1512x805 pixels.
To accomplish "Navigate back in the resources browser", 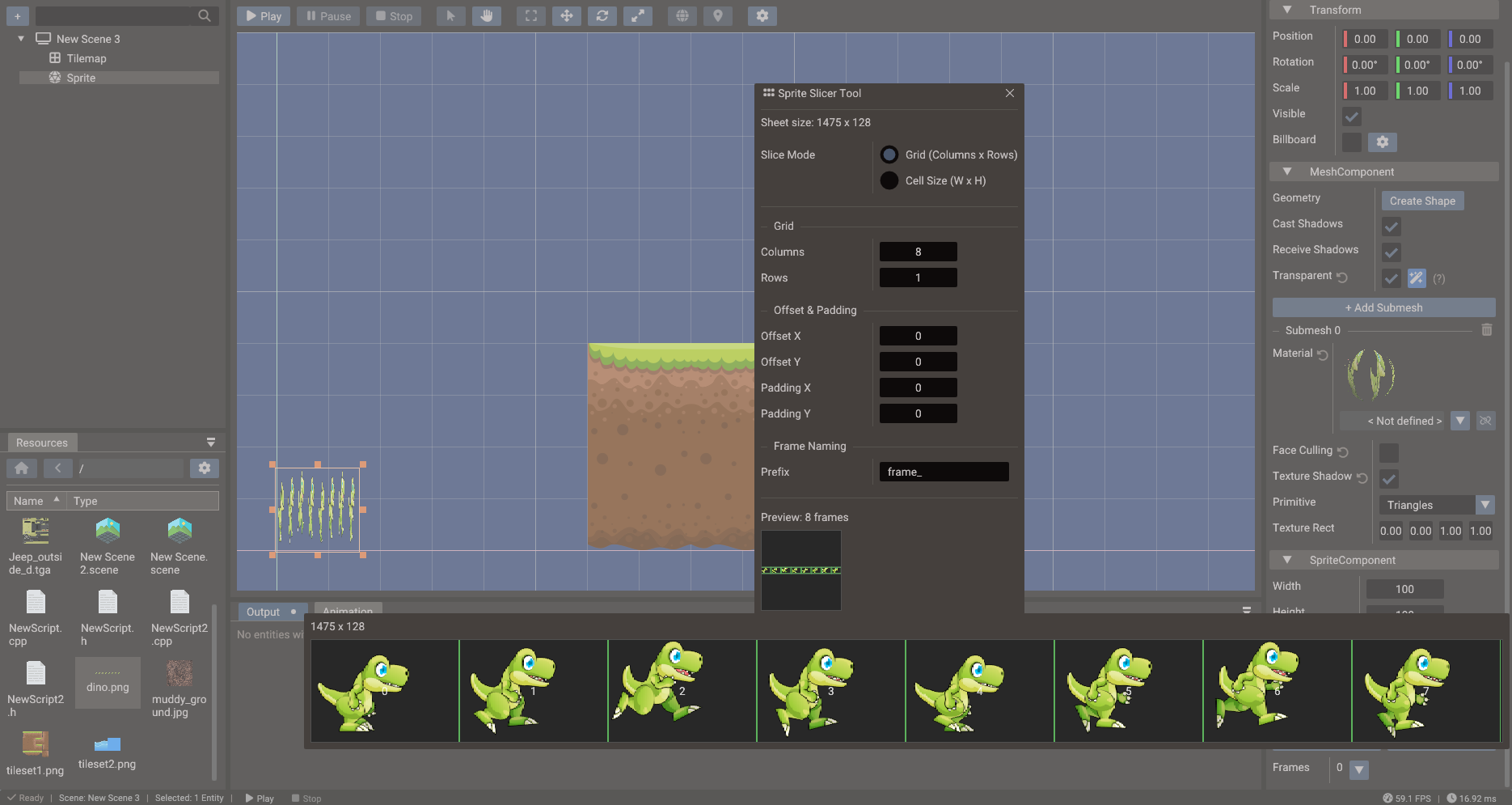I will pos(57,468).
